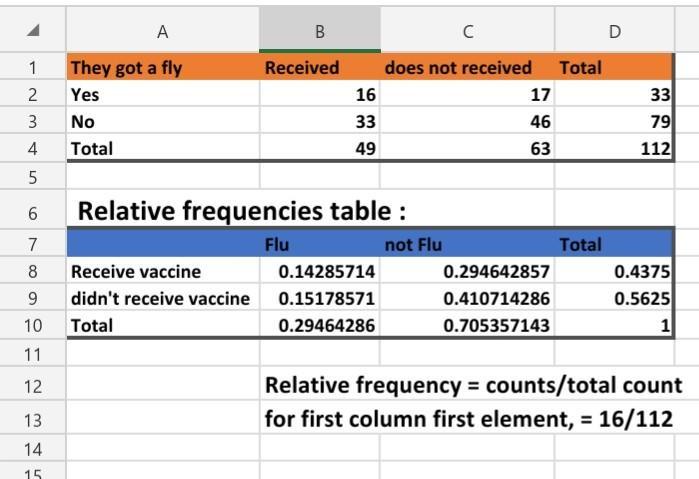Image resolution: width=699 pixels, height=479 pixels.
Task: Select the "Receive vaccine" label cell
Action: click(x=136, y=272)
